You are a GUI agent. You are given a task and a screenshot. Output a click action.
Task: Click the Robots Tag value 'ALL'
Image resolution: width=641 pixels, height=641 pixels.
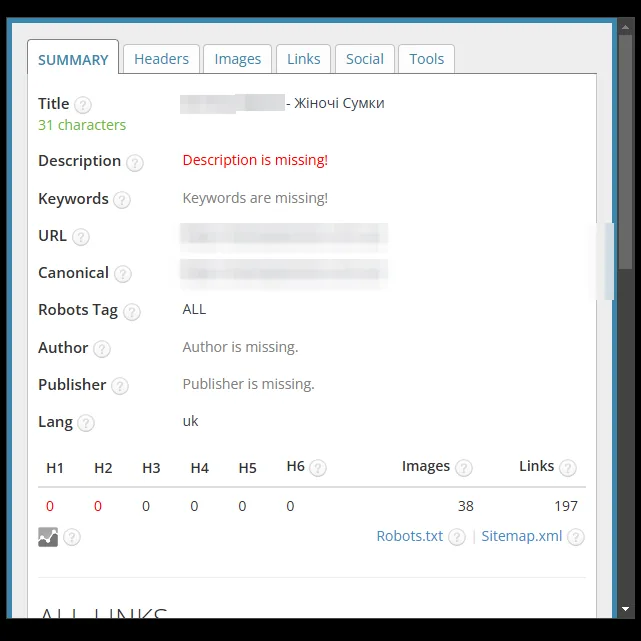pyautogui.click(x=194, y=309)
